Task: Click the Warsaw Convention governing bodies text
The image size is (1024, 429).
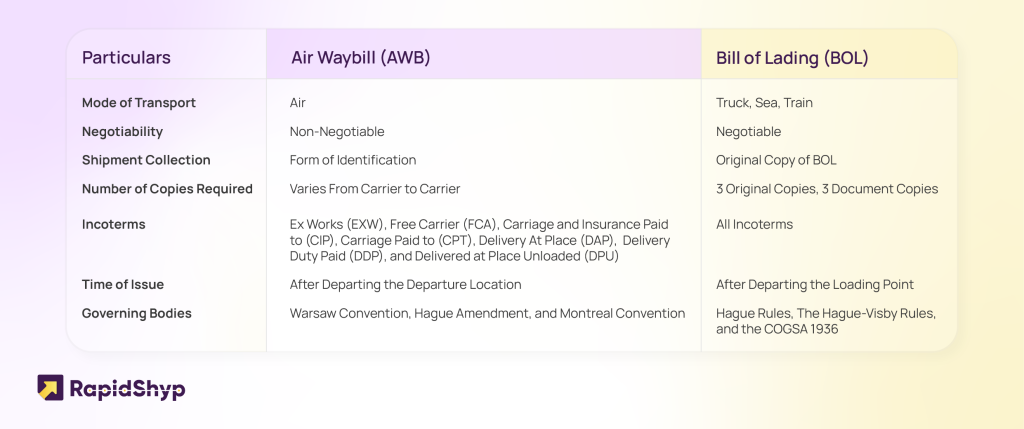Action: pyautogui.click(x=487, y=313)
